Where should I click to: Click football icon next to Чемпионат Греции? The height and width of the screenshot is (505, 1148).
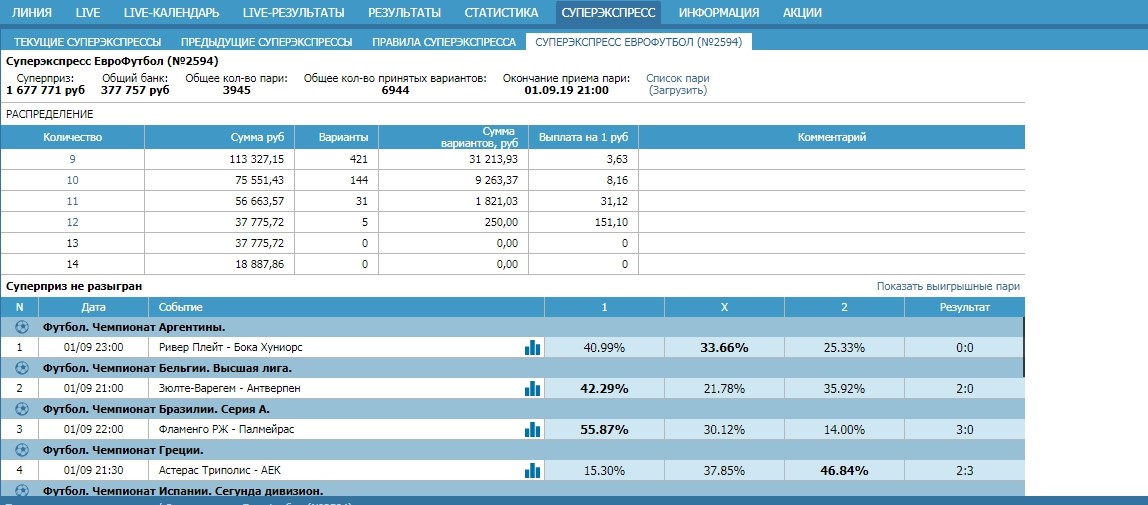[21, 450]
